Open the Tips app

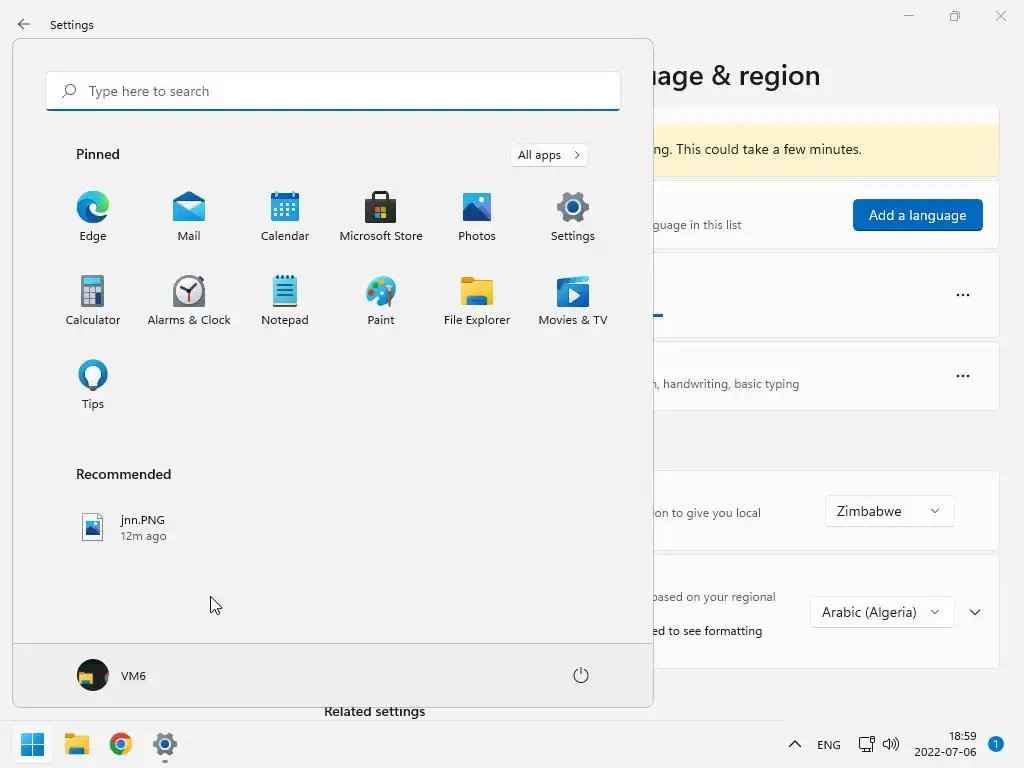(93, 385)
